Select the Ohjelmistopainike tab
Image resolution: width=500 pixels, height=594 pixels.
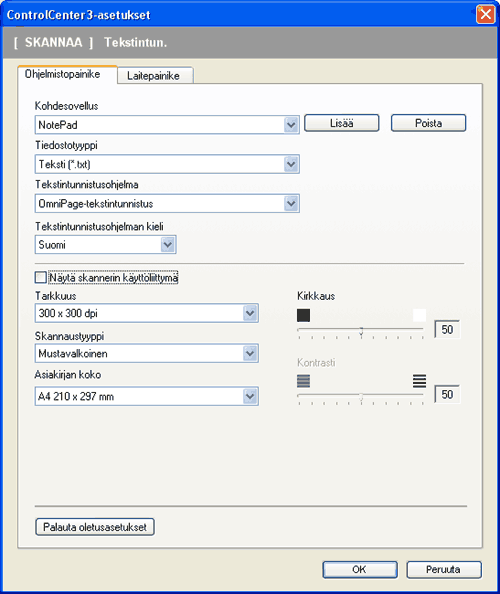tap(63, 74)
